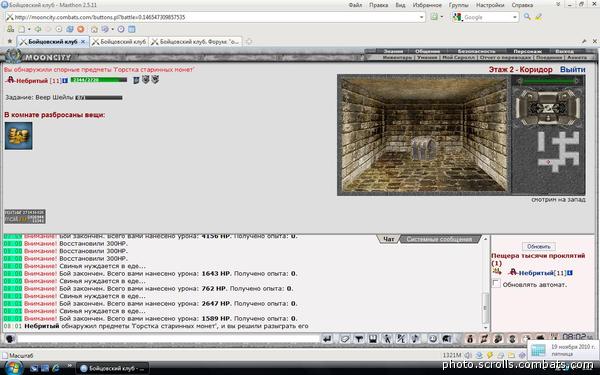The image size is (600, 375).
Task: Open the search engine list dropdown arrow
Action: point(515,17)
